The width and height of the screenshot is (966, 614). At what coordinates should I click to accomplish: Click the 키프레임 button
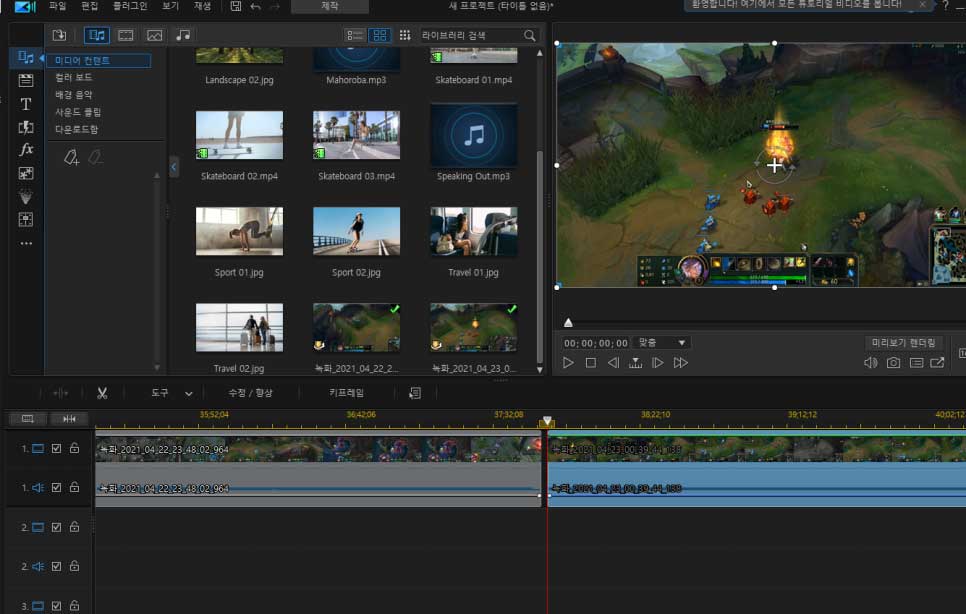click(347, 393)
